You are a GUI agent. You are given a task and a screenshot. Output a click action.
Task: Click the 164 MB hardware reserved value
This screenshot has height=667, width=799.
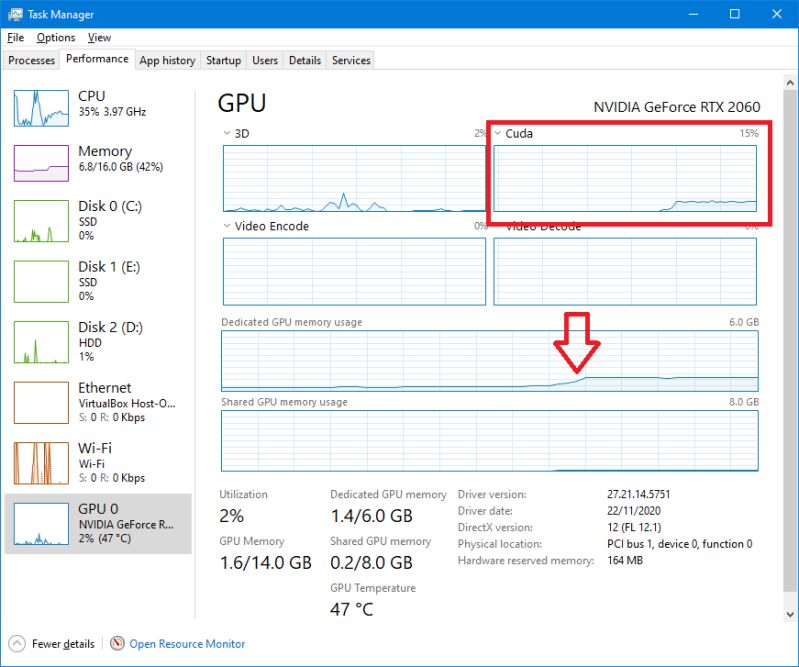pos(625,561)
